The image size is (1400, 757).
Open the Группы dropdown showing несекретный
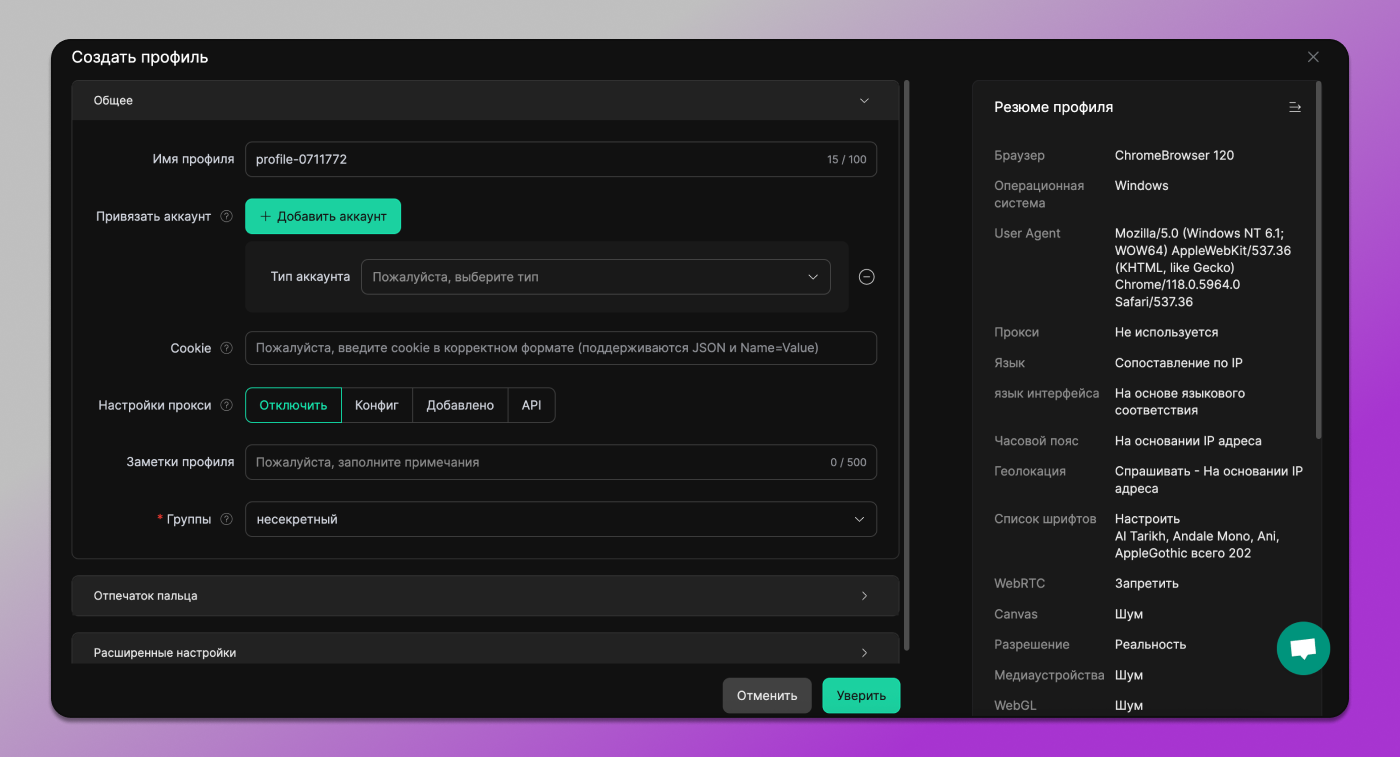[x=560, y=519]
